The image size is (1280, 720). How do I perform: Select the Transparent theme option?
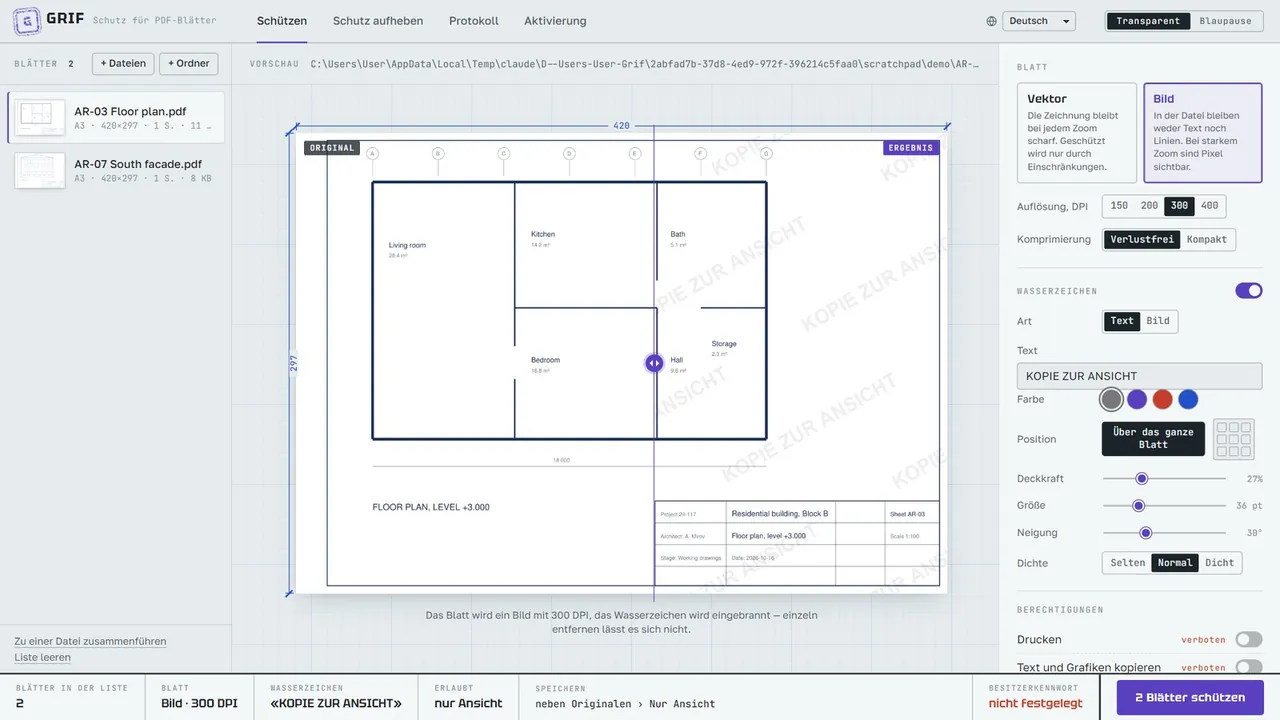point(1148,21)
